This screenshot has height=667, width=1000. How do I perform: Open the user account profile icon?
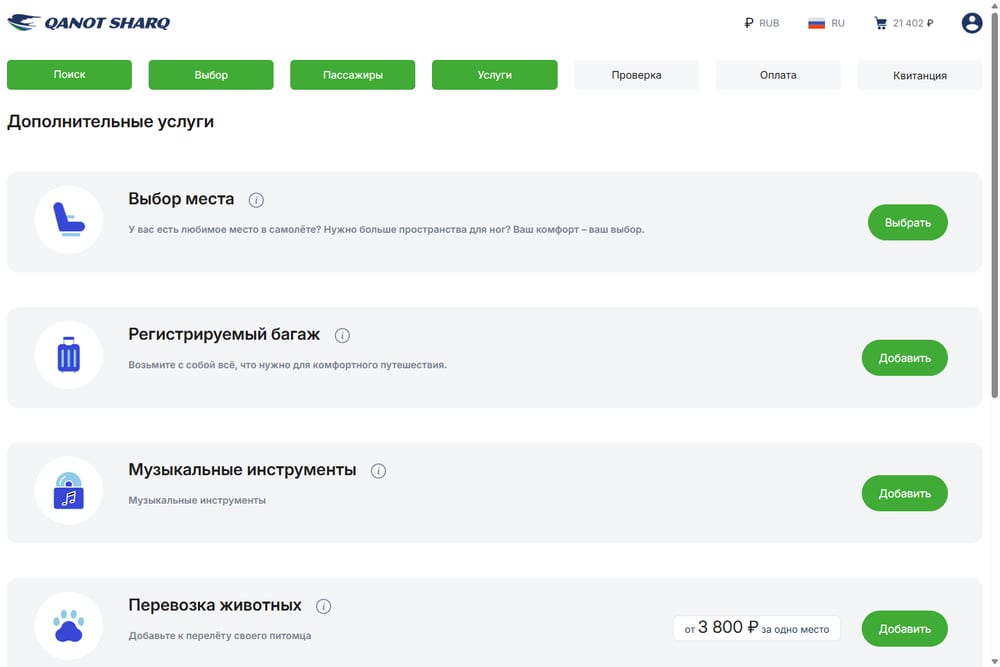click(x=971, y=23)
